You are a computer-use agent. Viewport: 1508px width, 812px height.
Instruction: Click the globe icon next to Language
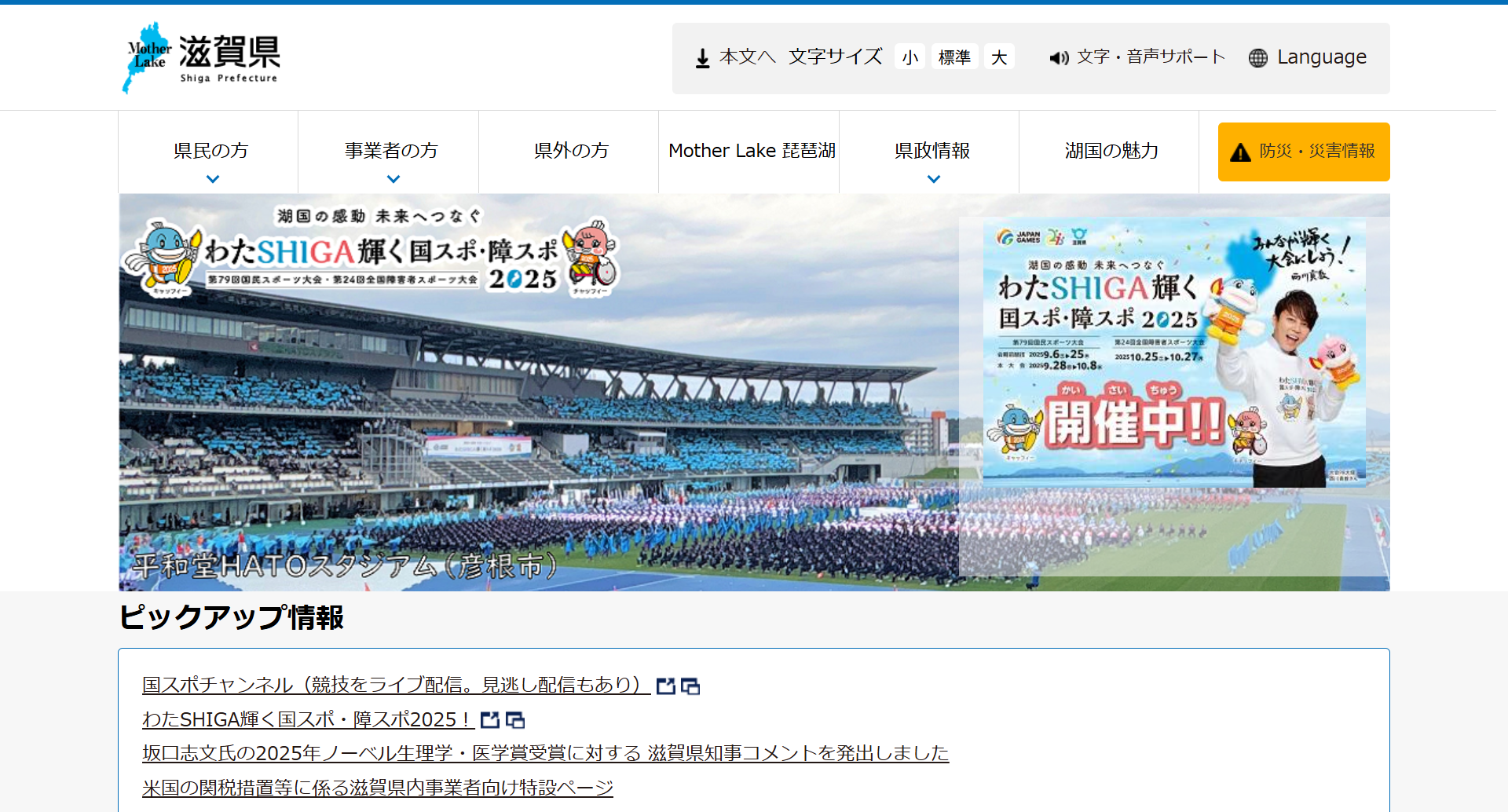(1257, 58)
